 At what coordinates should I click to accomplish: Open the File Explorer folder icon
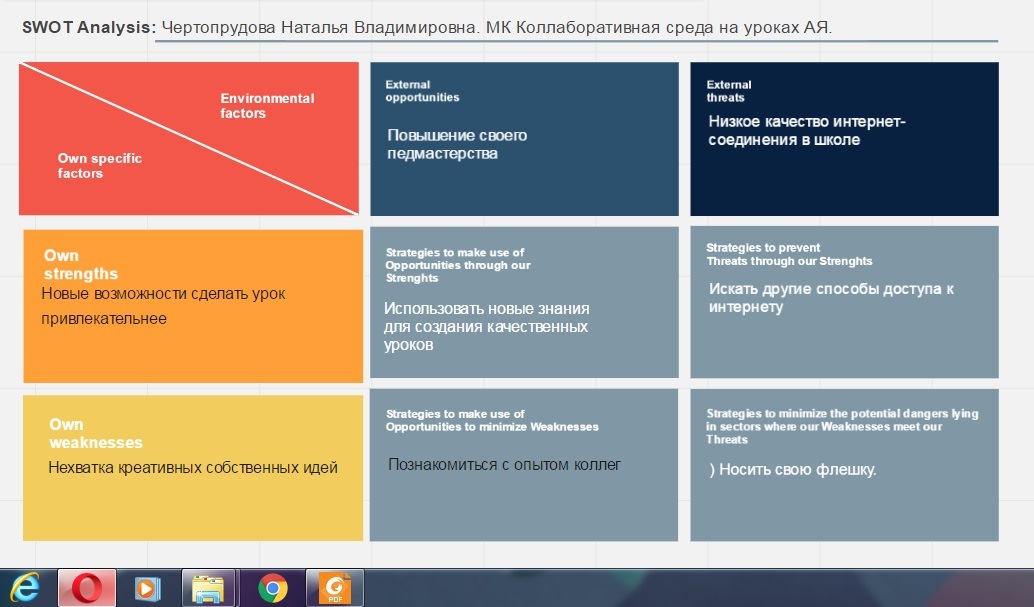coord(208,589)
